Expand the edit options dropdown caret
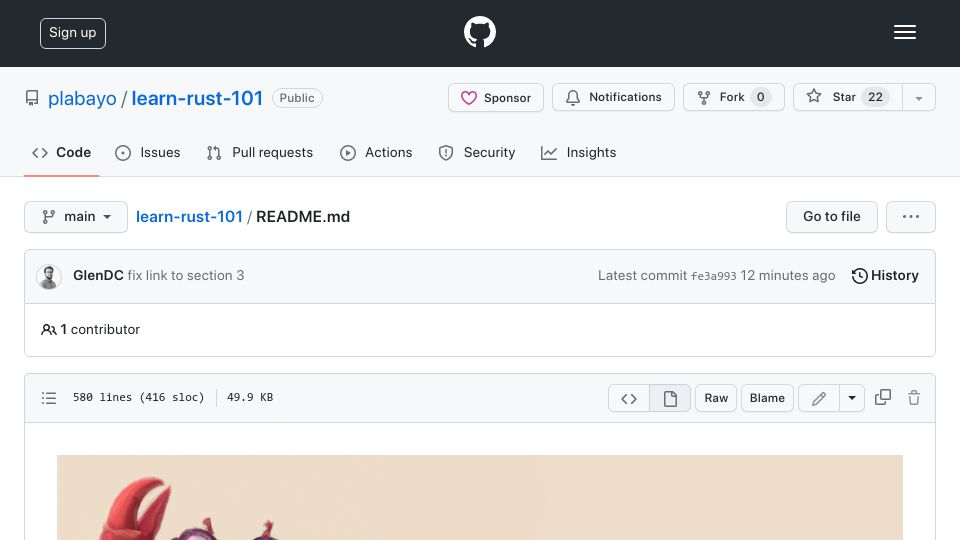 tap(852, 399)
